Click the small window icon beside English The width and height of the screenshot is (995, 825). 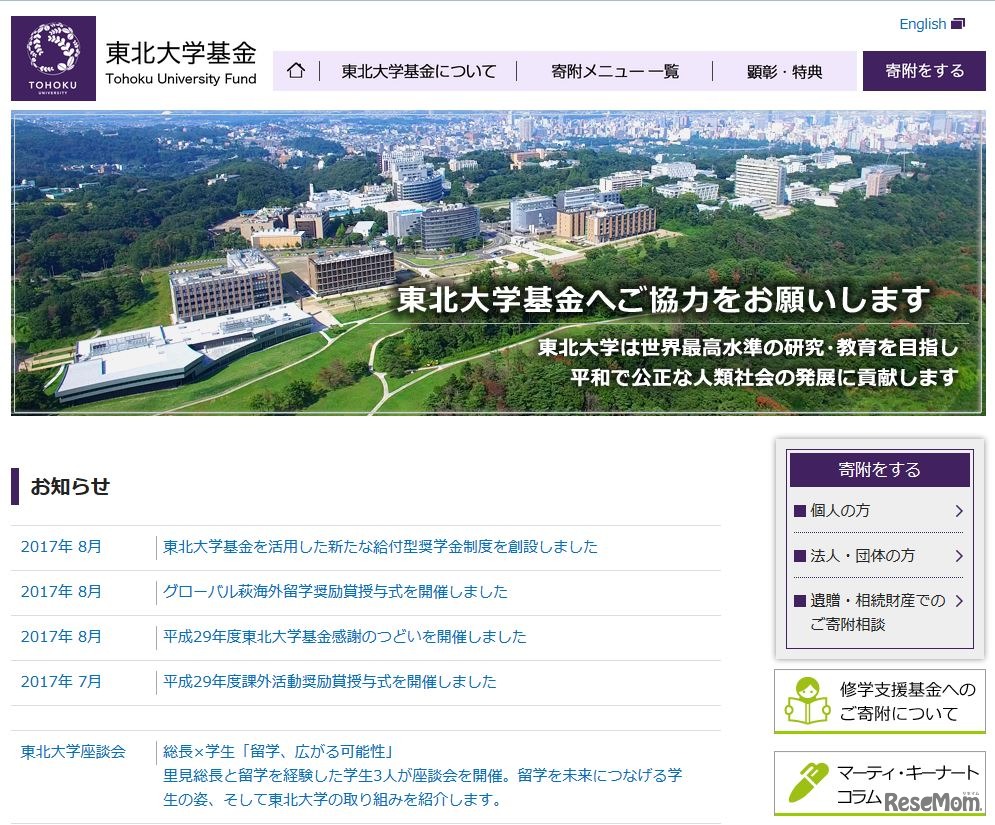(957, 23)
